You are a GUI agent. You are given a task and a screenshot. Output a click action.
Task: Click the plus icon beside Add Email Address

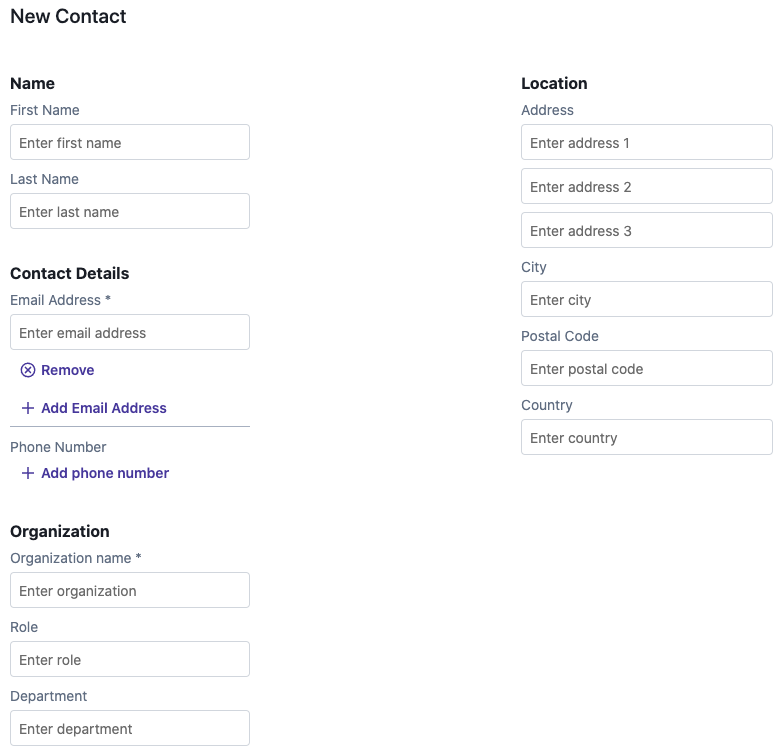[x=28, y=408]
